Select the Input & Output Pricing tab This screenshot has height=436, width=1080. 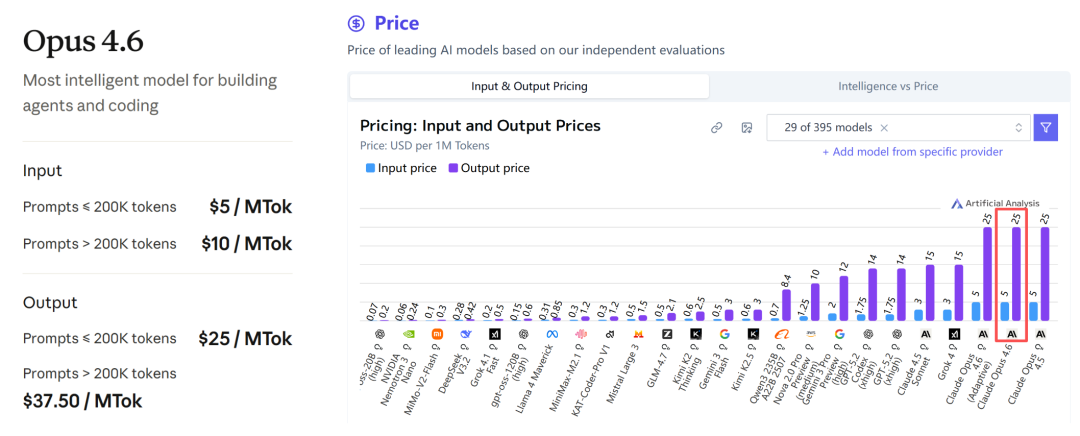click(x=529, y=86)
